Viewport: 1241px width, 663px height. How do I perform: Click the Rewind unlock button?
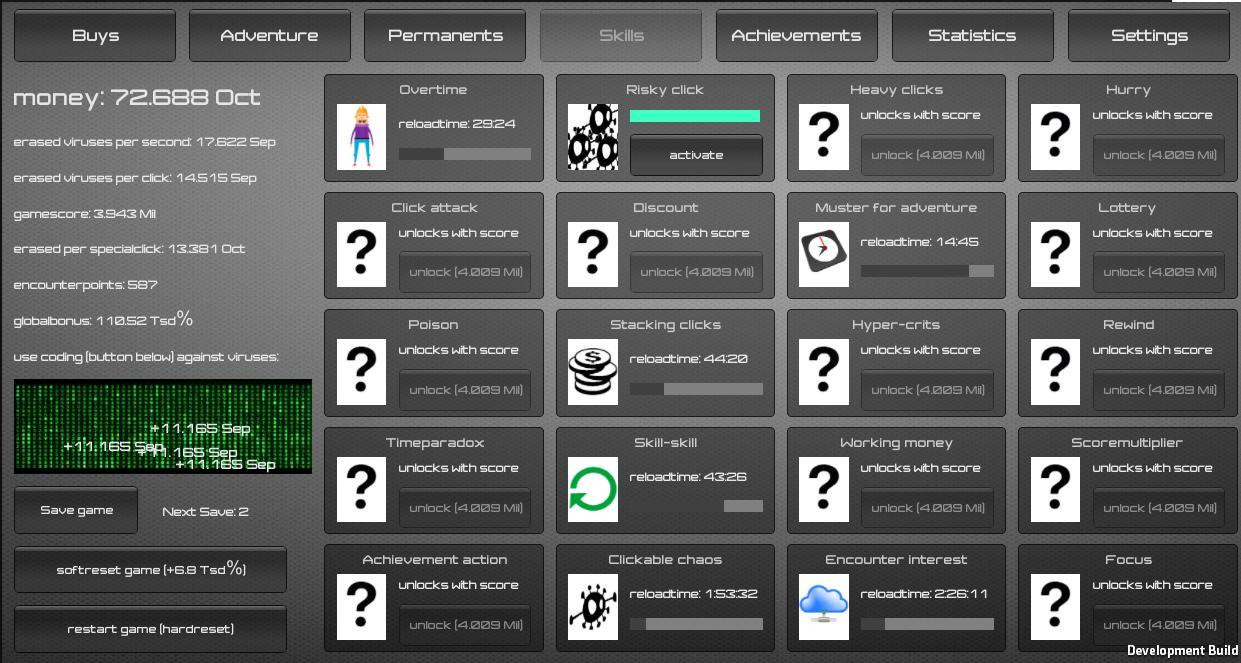tap(1159, 390)
